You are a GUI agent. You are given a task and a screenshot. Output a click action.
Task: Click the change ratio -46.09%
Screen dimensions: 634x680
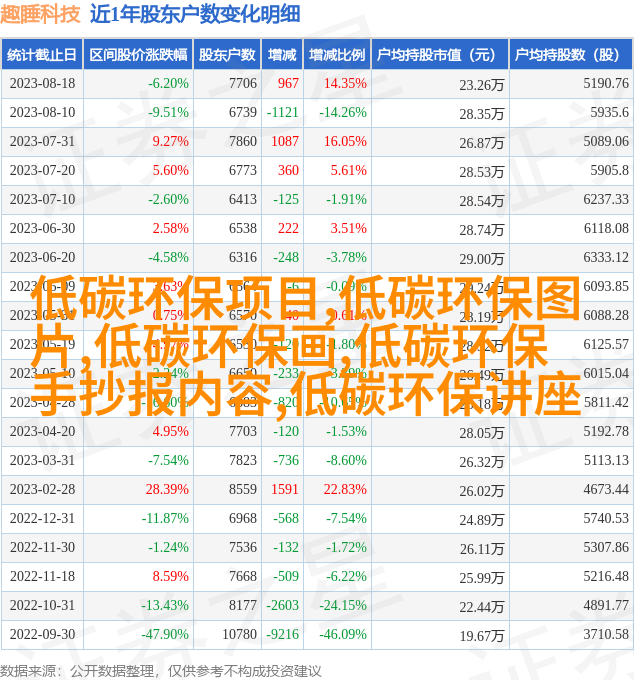pos(343,635)
